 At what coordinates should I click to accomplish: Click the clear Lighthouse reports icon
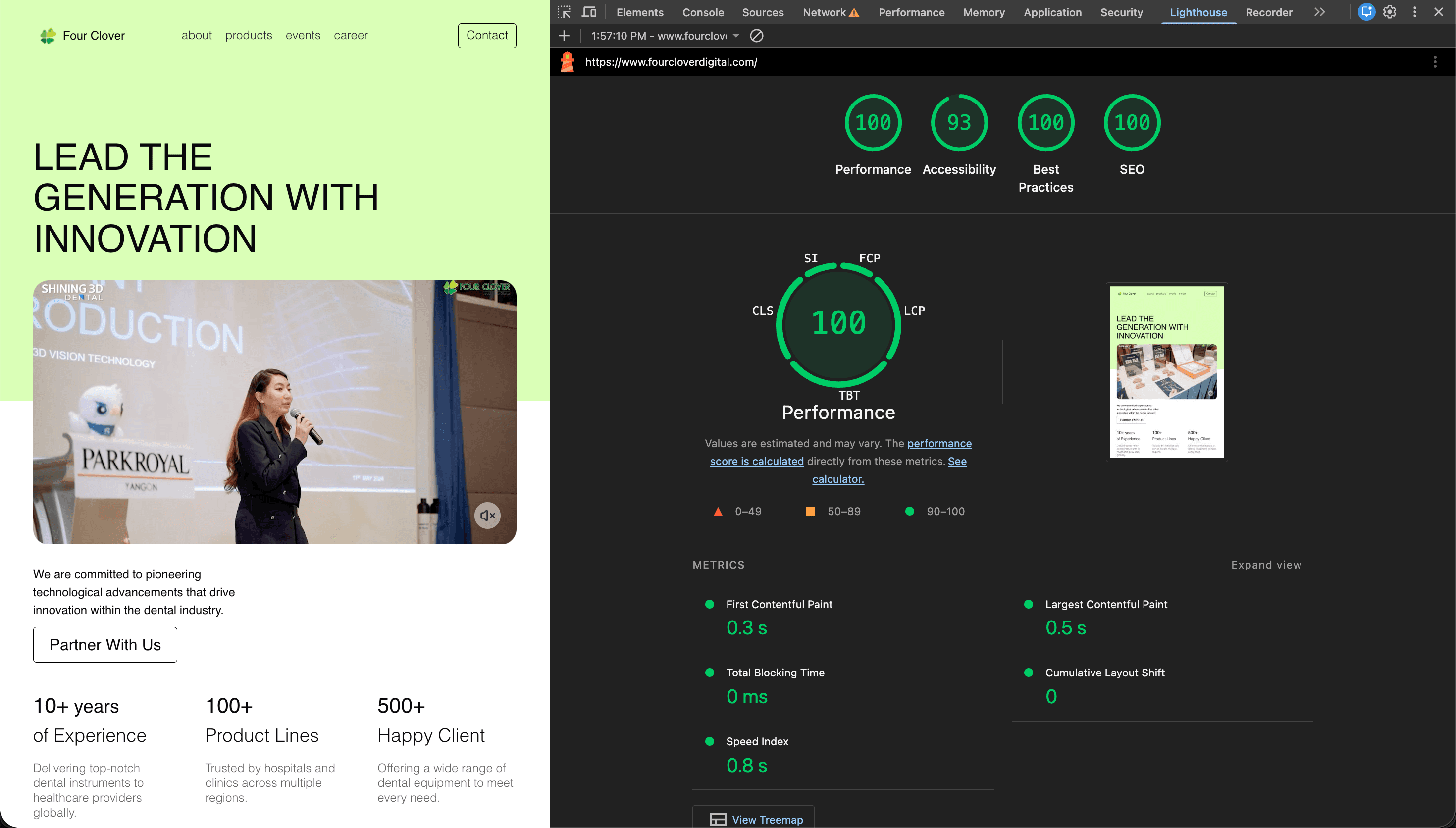[x=756, y=35]
